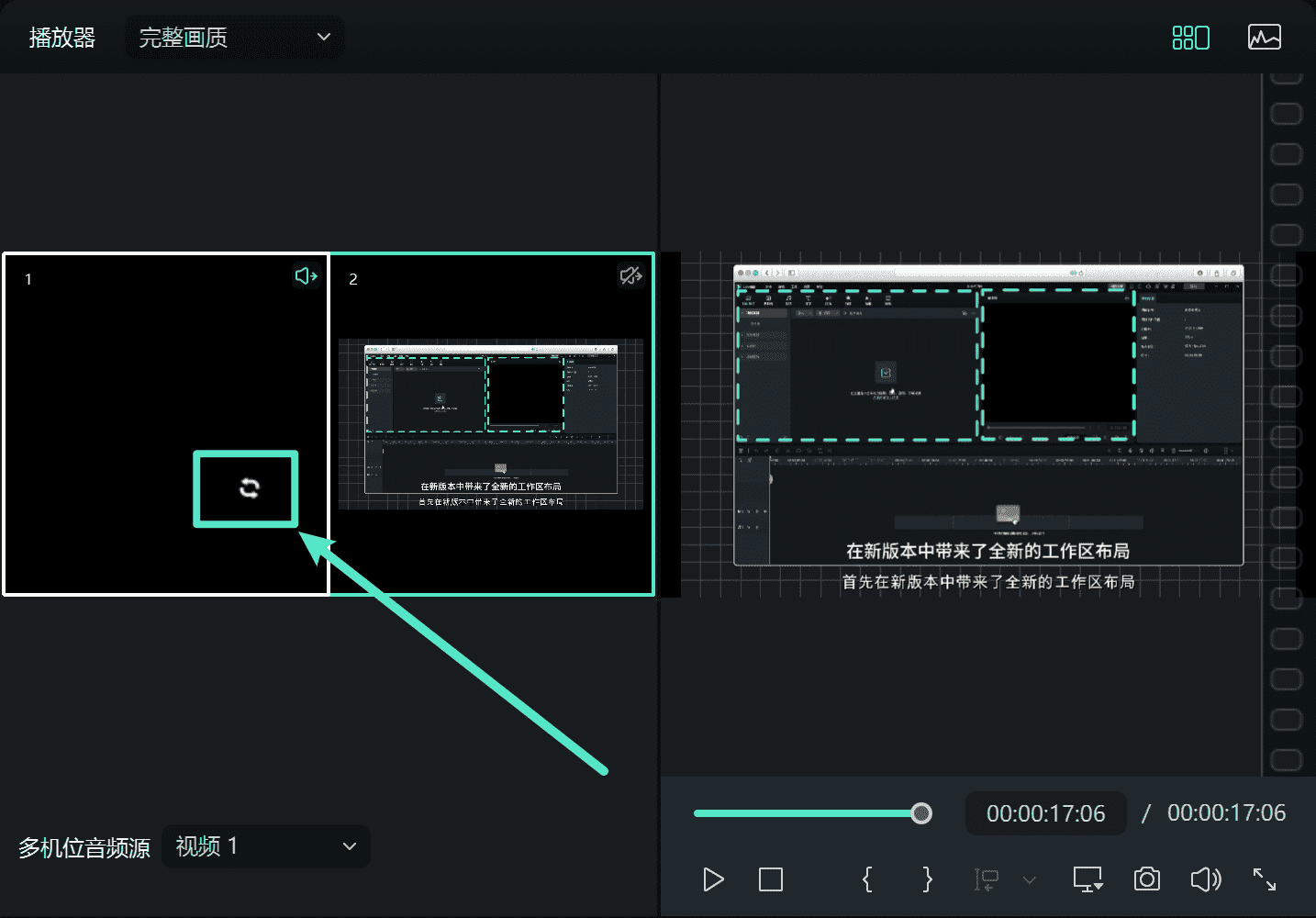This screenshot has width=1316, height=918.
Task: Take a snapshot with the camera icon
Action: 1146,879
